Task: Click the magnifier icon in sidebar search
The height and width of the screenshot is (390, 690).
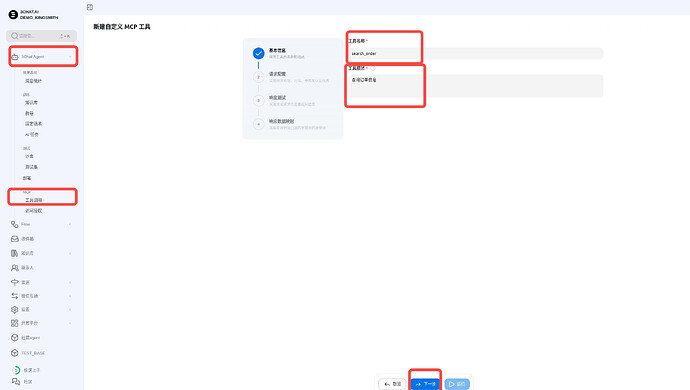Action: click(15, 36)
